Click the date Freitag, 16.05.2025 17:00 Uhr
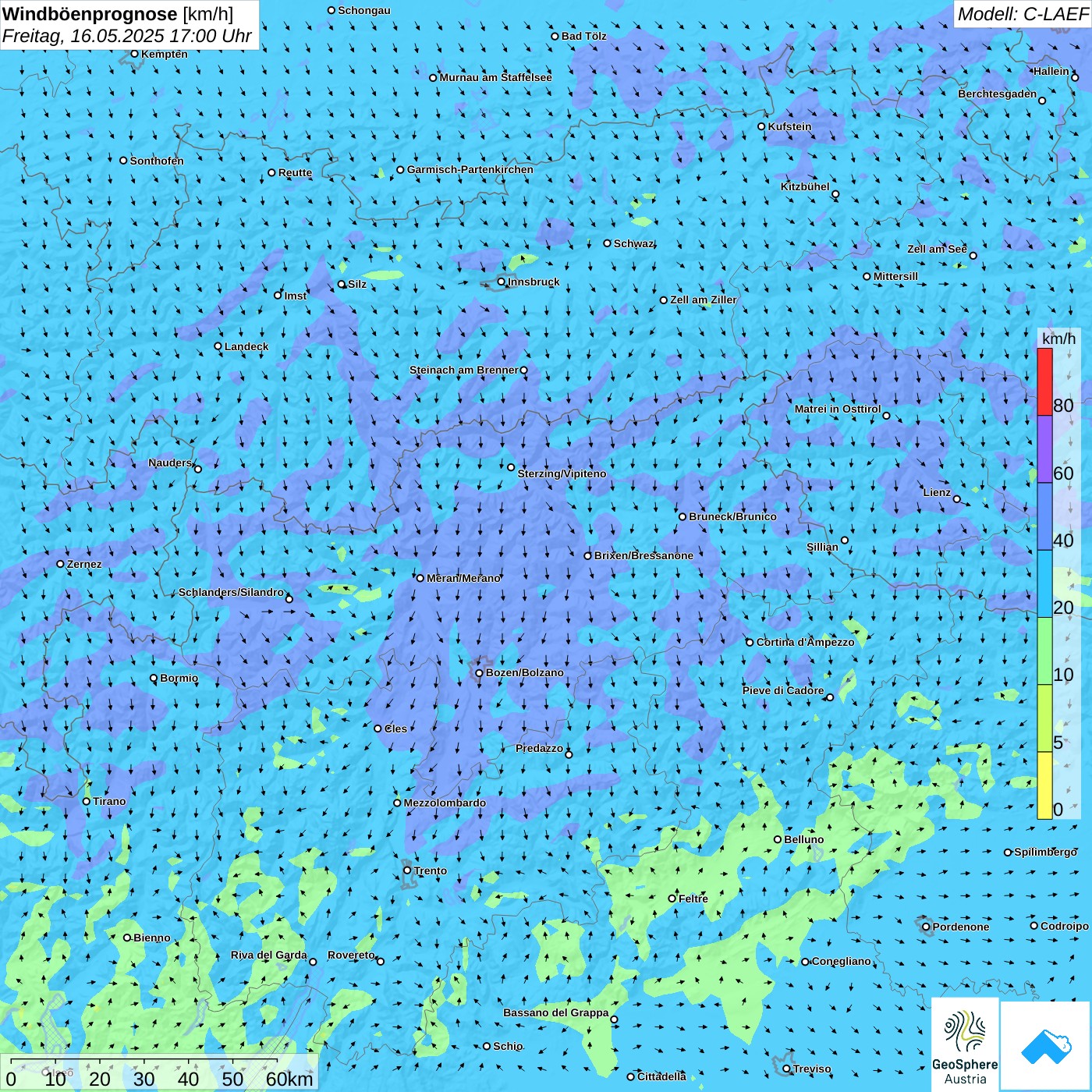 (x=127, y=36)
